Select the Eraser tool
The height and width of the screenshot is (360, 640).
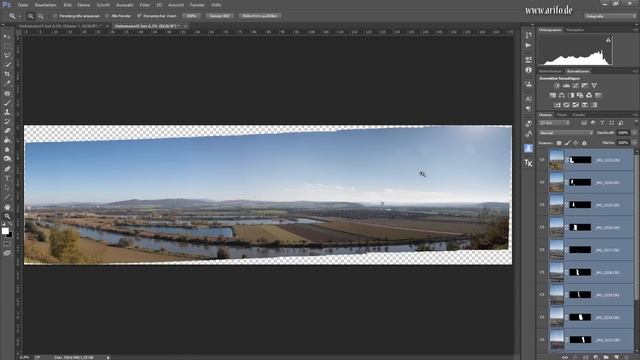[x=7, y=131]
